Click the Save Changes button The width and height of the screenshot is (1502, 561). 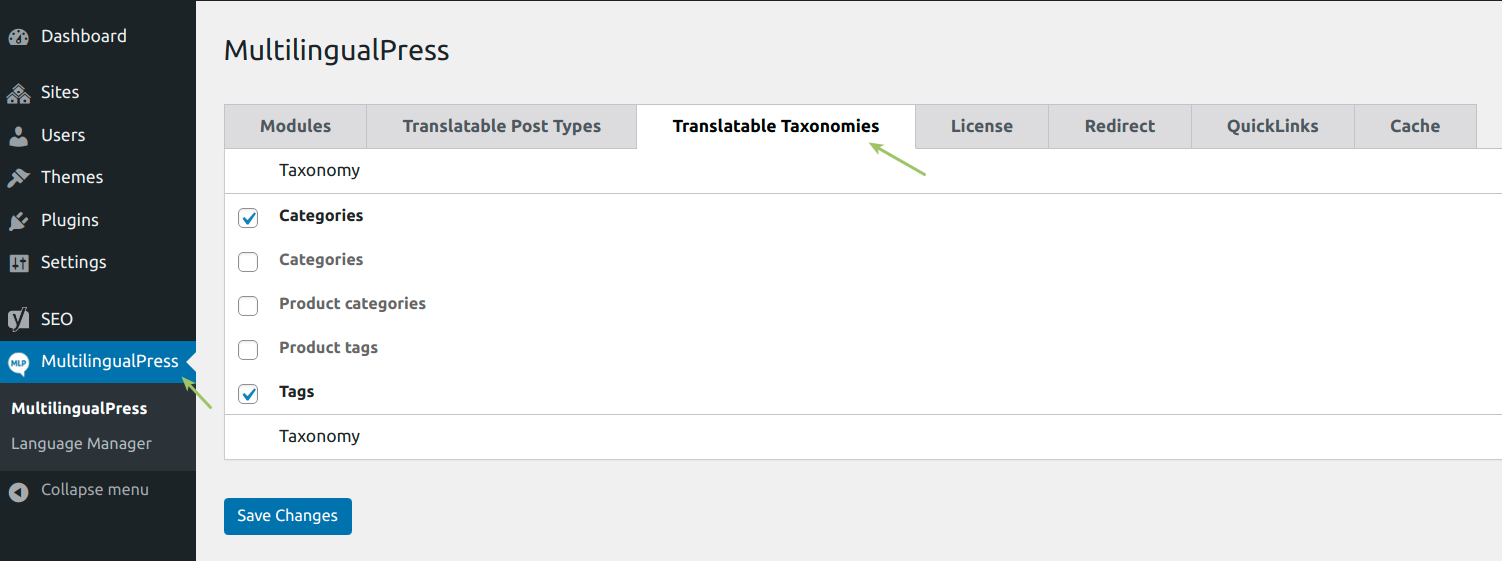[x=287, y=516]
